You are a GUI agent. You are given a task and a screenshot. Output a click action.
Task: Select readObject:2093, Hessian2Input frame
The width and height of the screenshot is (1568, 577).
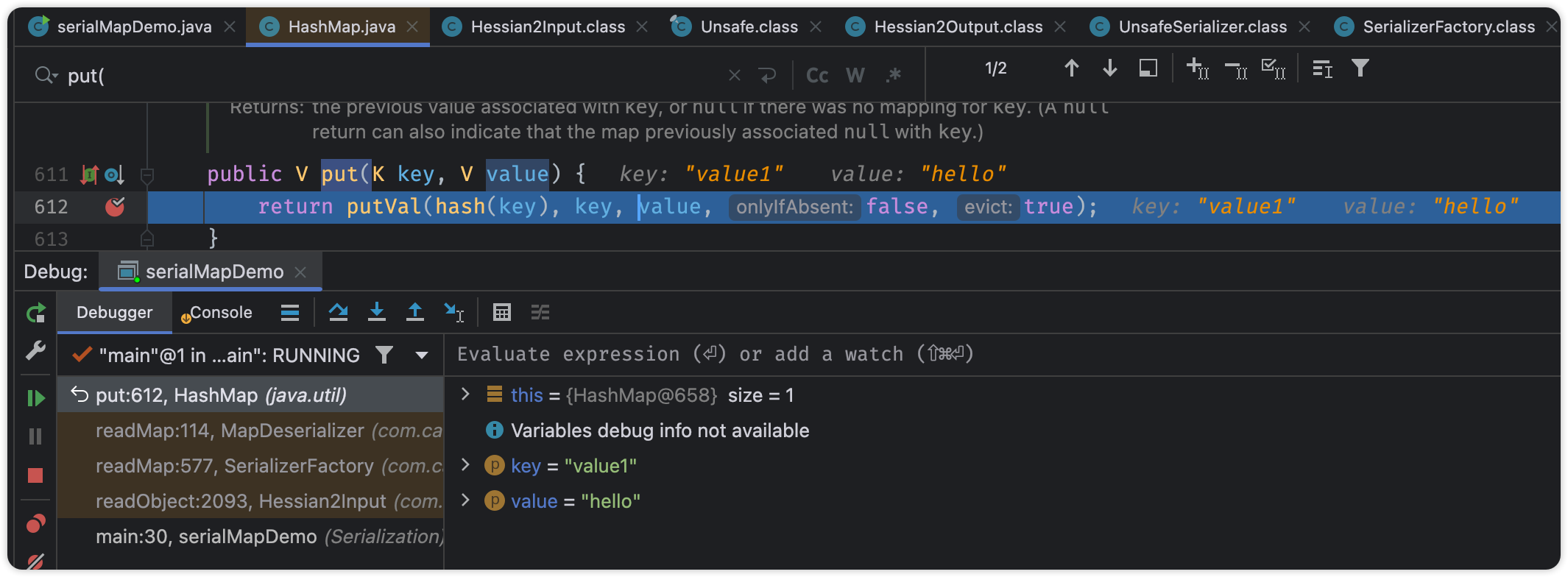pos(250,501)
